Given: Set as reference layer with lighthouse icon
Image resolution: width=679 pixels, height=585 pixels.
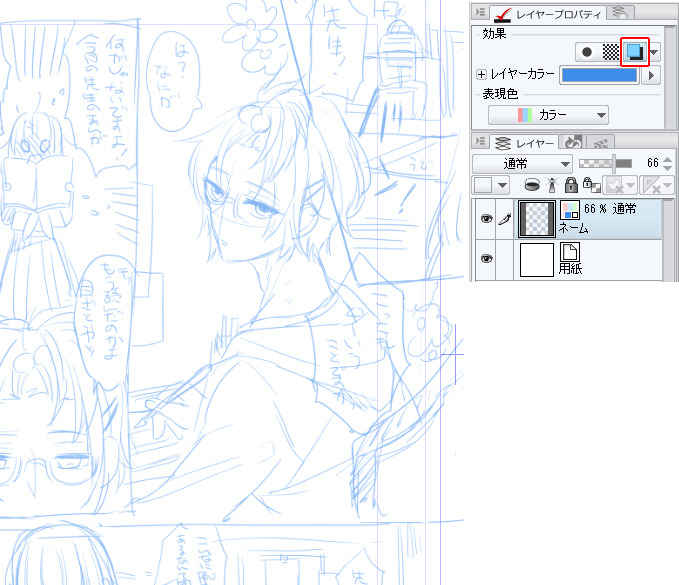Looking at the screenshot, I should point(552,185).
